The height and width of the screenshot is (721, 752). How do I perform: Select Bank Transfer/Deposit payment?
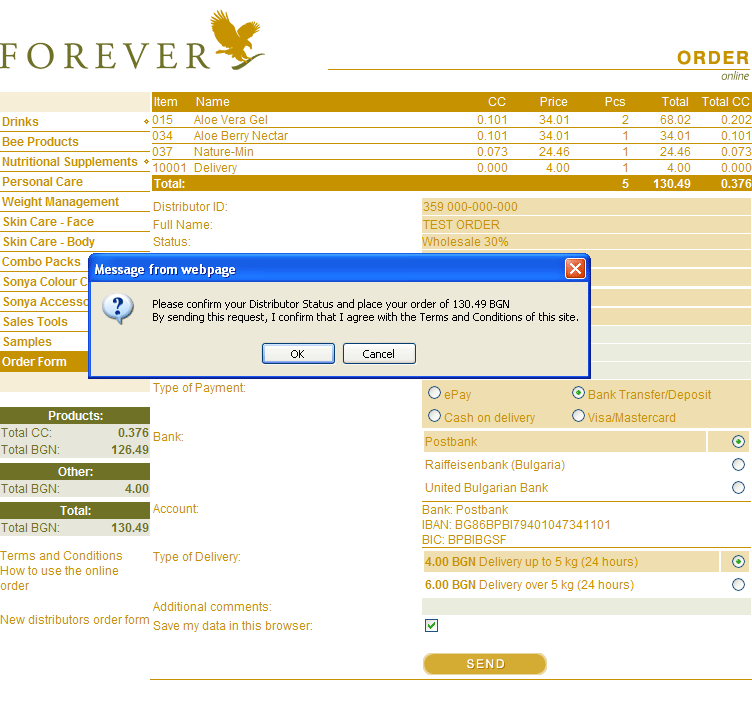pos(578,393)
